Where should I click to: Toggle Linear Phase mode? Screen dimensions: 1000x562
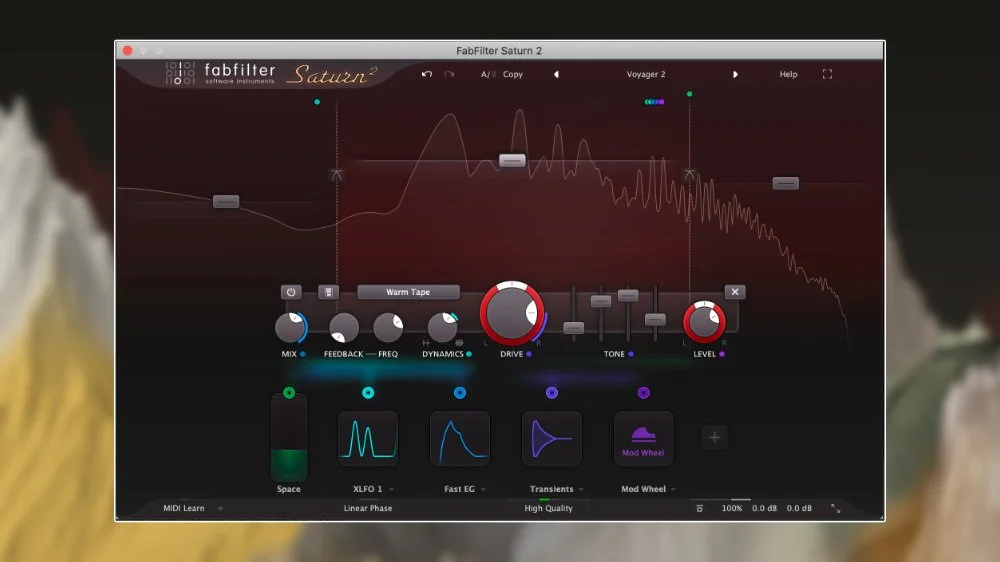[368, 508]
